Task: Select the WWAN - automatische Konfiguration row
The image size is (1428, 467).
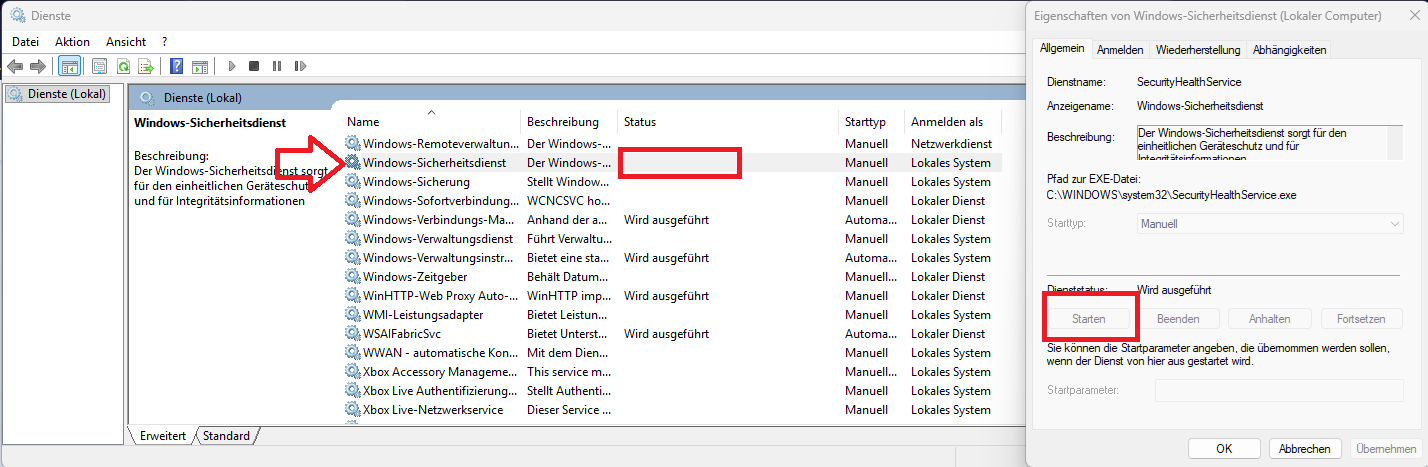Action: [x=672, y=353]
